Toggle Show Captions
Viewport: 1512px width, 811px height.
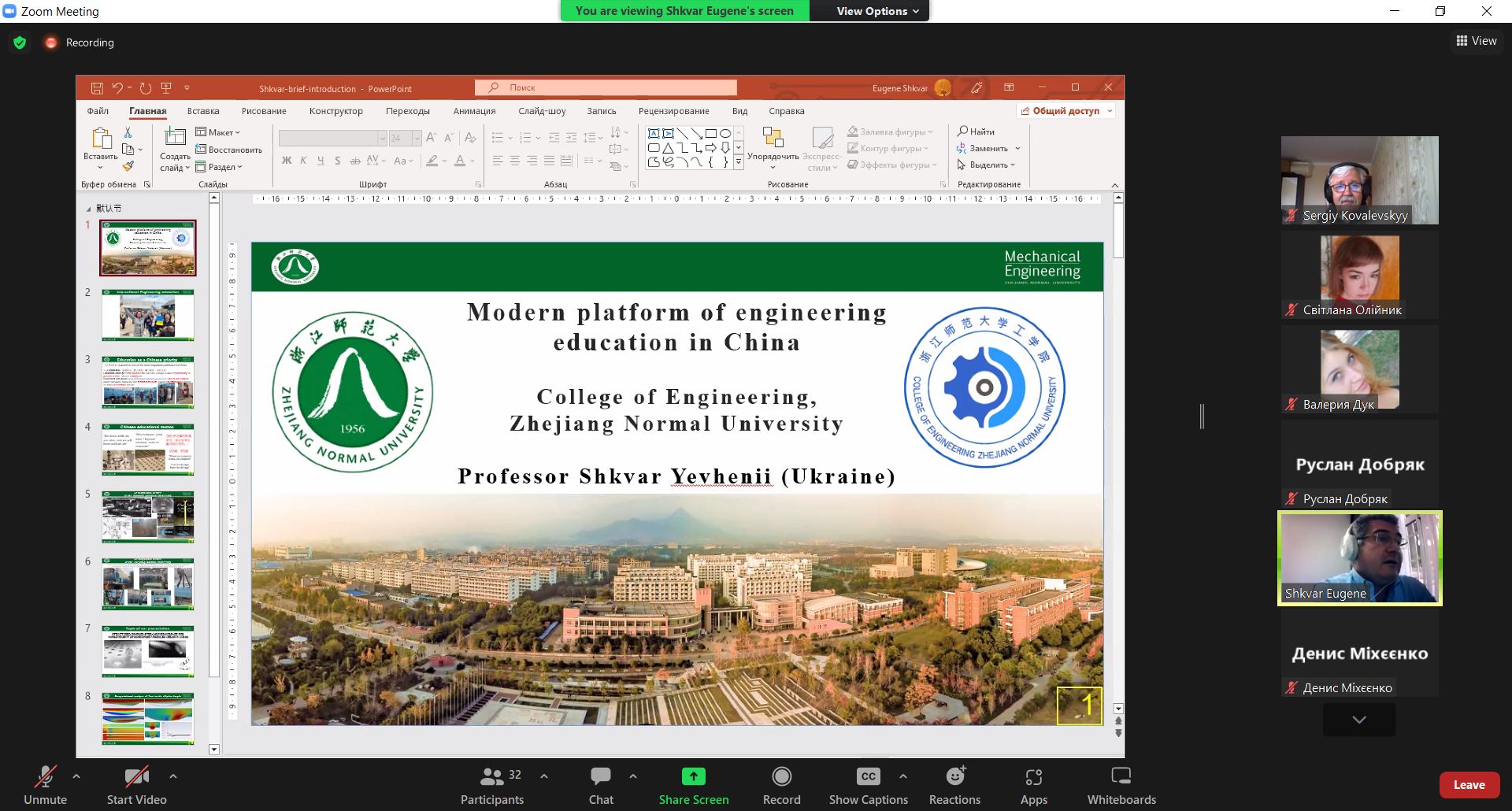868,785
